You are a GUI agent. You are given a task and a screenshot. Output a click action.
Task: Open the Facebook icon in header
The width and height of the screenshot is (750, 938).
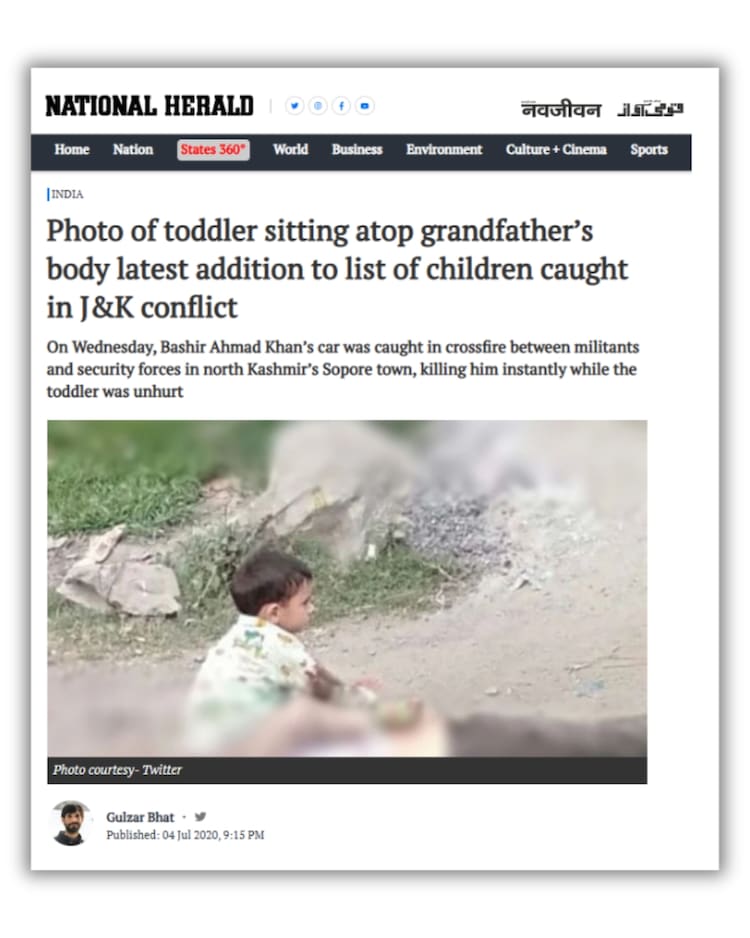tap(341, 106)
